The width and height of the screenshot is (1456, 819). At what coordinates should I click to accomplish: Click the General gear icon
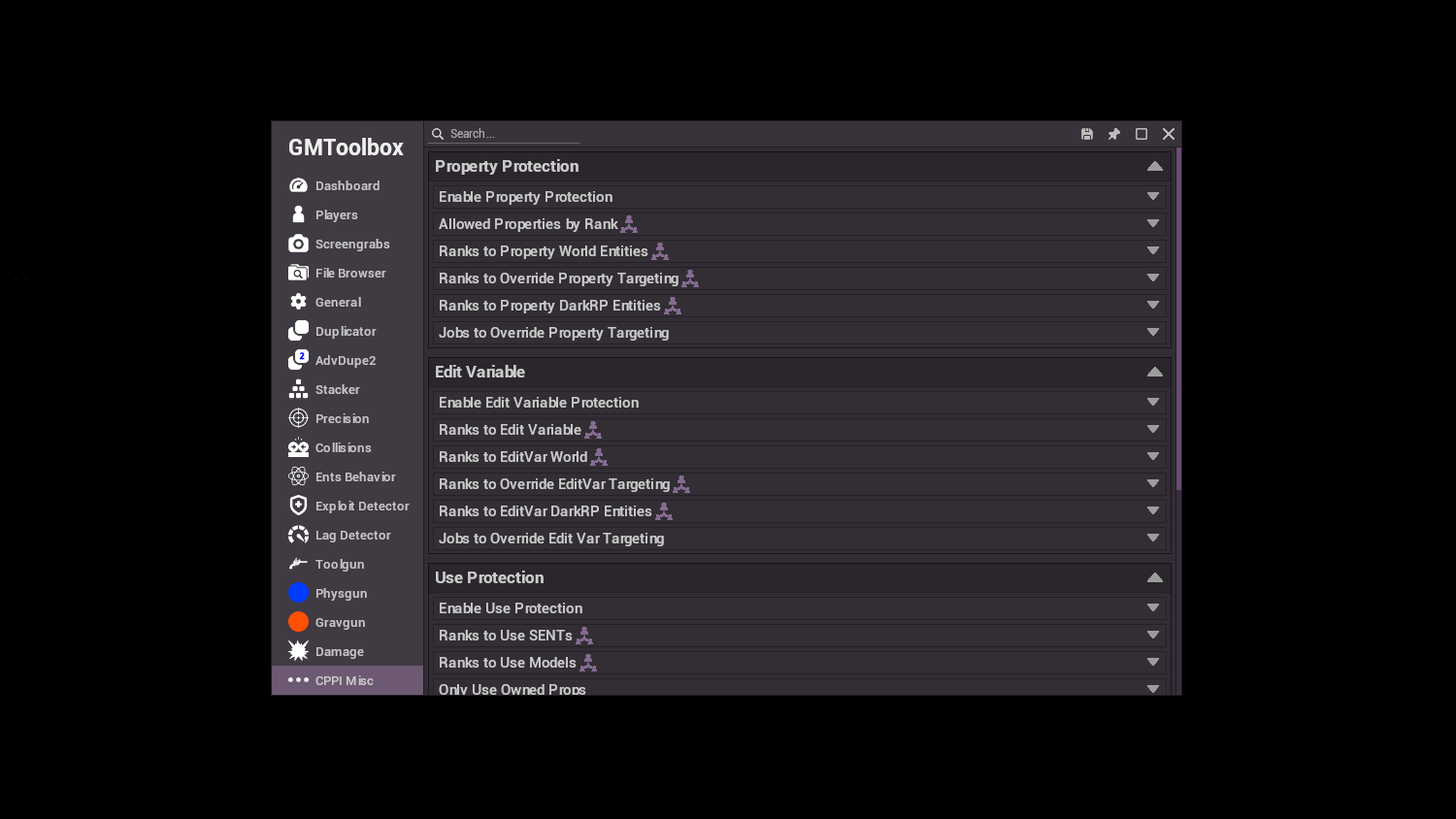pos(298,302)
